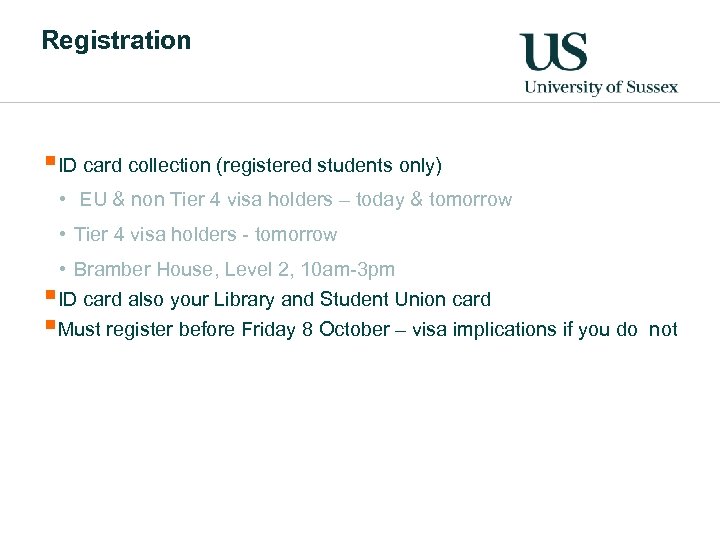Click the University of Sussex wordmark
Viewport: 720px width, 540px height.
pos(601,87)
